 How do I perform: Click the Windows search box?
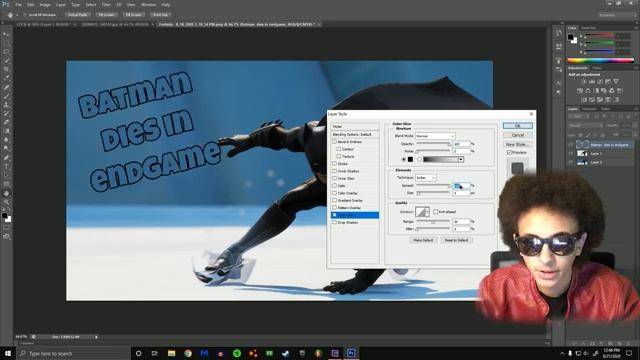73,353
